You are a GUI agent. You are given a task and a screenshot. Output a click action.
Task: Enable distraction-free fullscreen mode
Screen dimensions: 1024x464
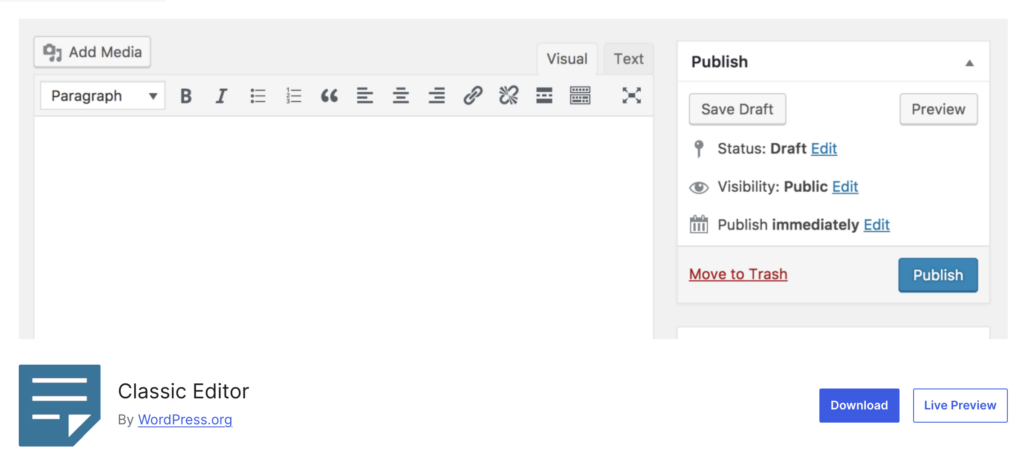(x=631, y=96)
